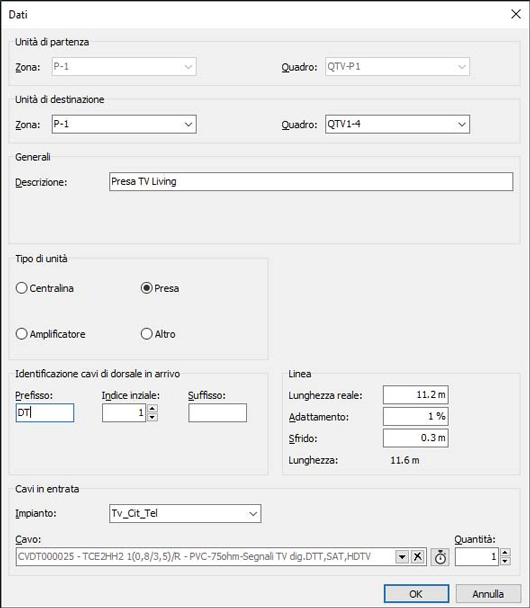This screenshot has height=608, width=530.
Task: Decrease Indice iniziale with the down arrow
Action: coord(152,417)
